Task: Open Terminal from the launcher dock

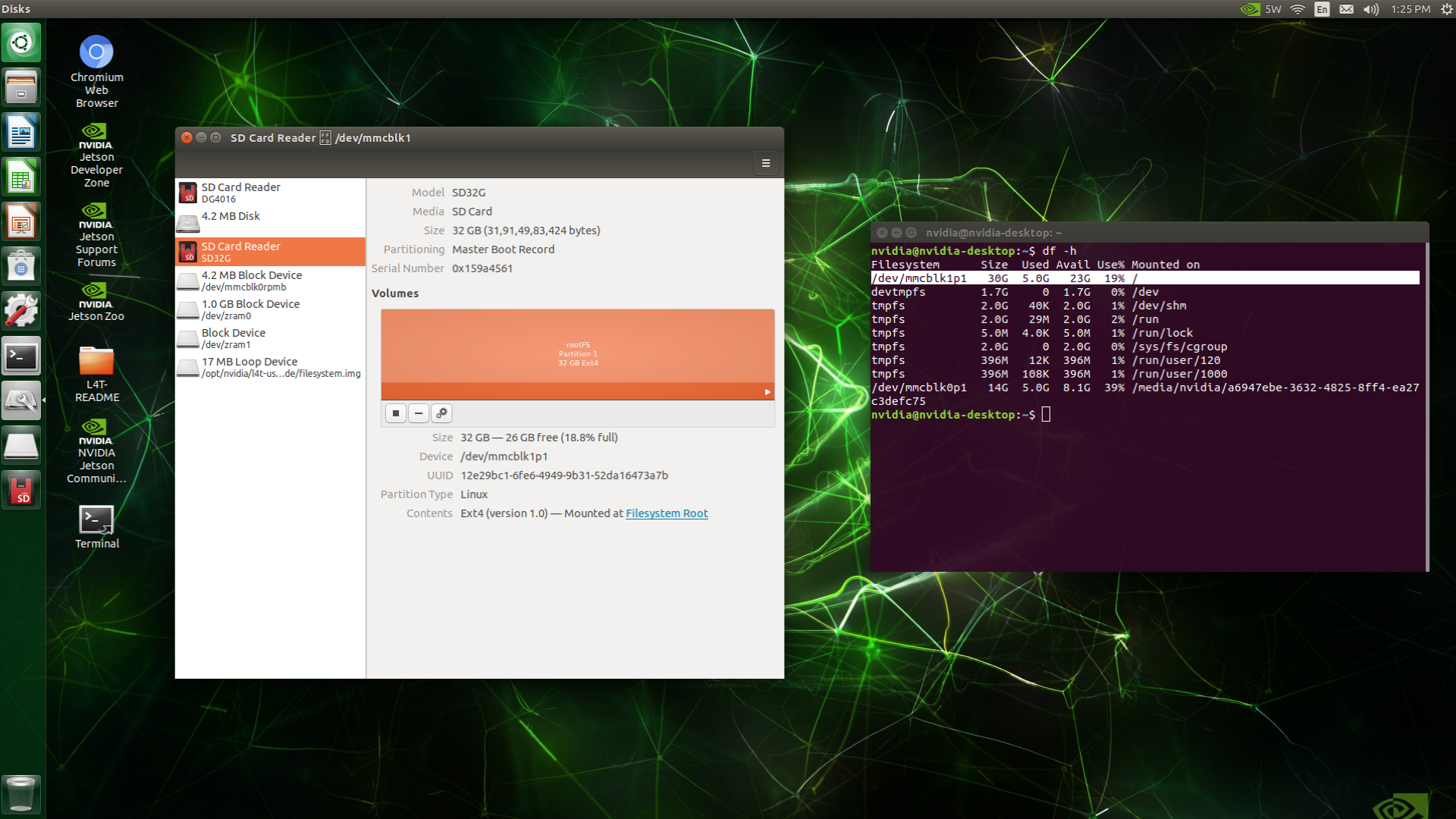Action: coord(21,356)
